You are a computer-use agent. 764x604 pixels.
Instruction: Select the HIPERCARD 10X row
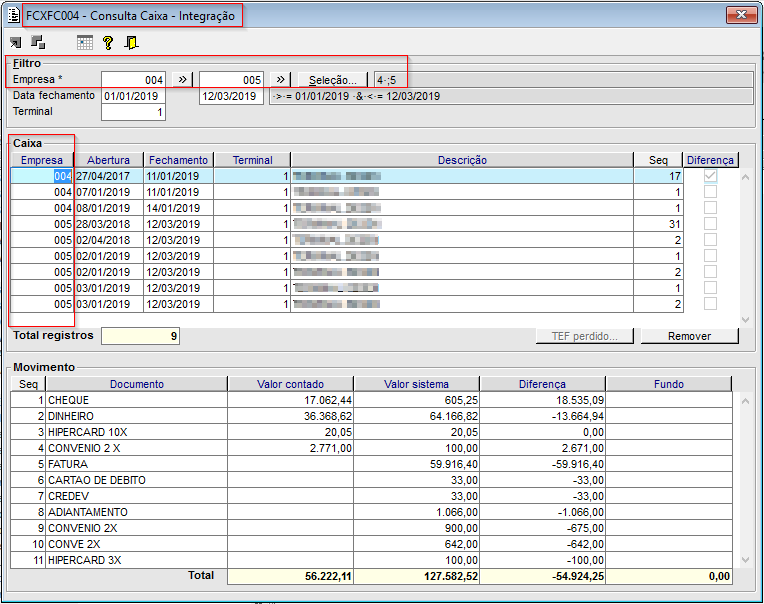371,432
